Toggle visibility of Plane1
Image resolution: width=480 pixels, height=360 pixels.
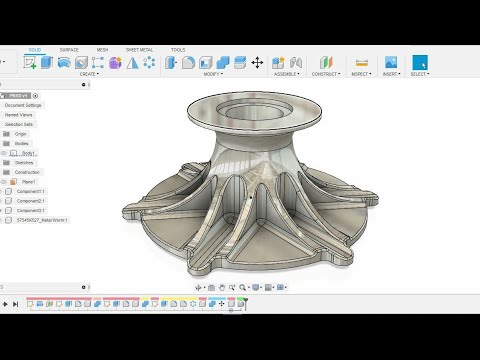[4, 182]
